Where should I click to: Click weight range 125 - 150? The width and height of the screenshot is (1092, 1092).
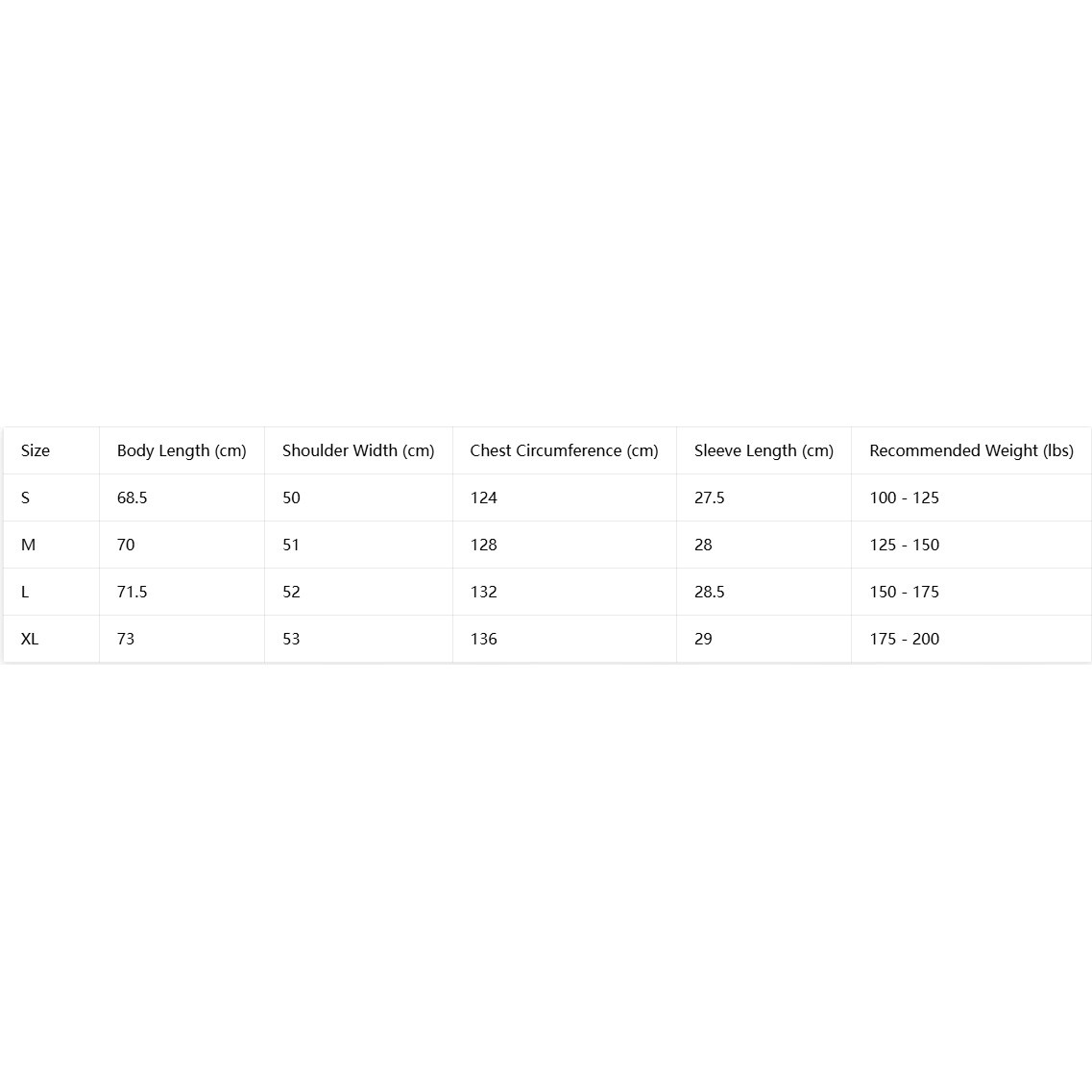[905, 545]
